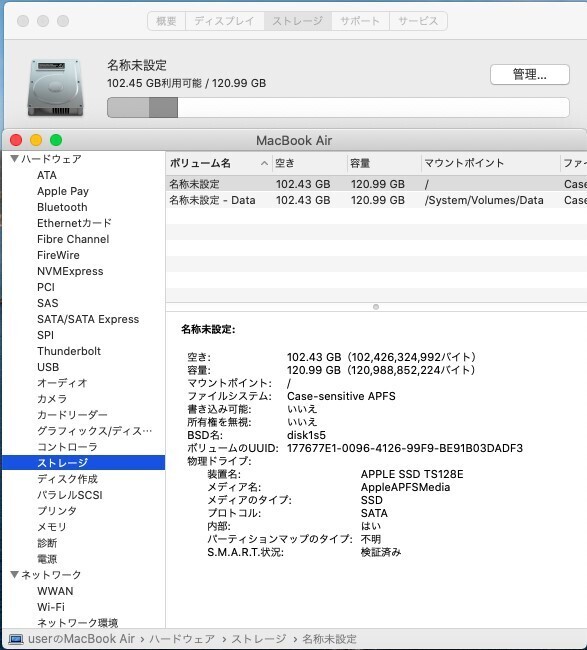Click the disk1s5 BSD name value

click(306, 435)
